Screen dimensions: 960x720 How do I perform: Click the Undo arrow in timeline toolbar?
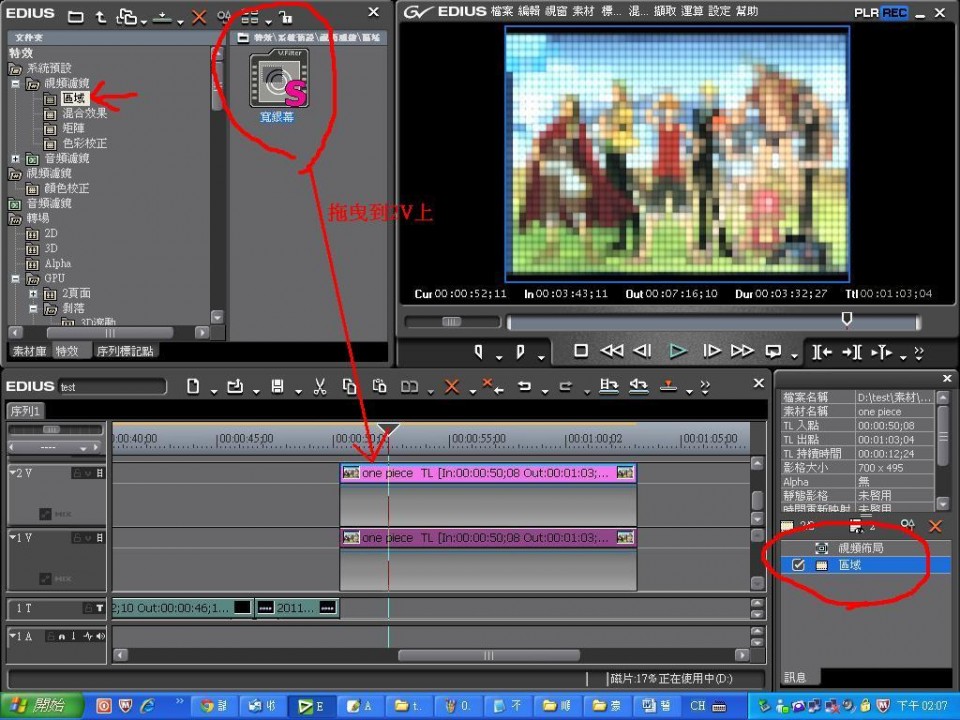coord(523,387)
